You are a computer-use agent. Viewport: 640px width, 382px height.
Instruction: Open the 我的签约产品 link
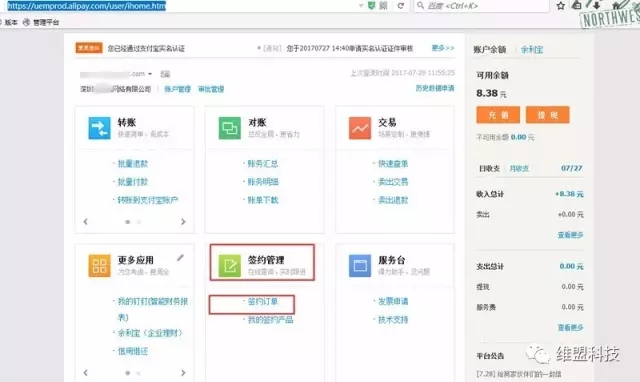[270, 320]
